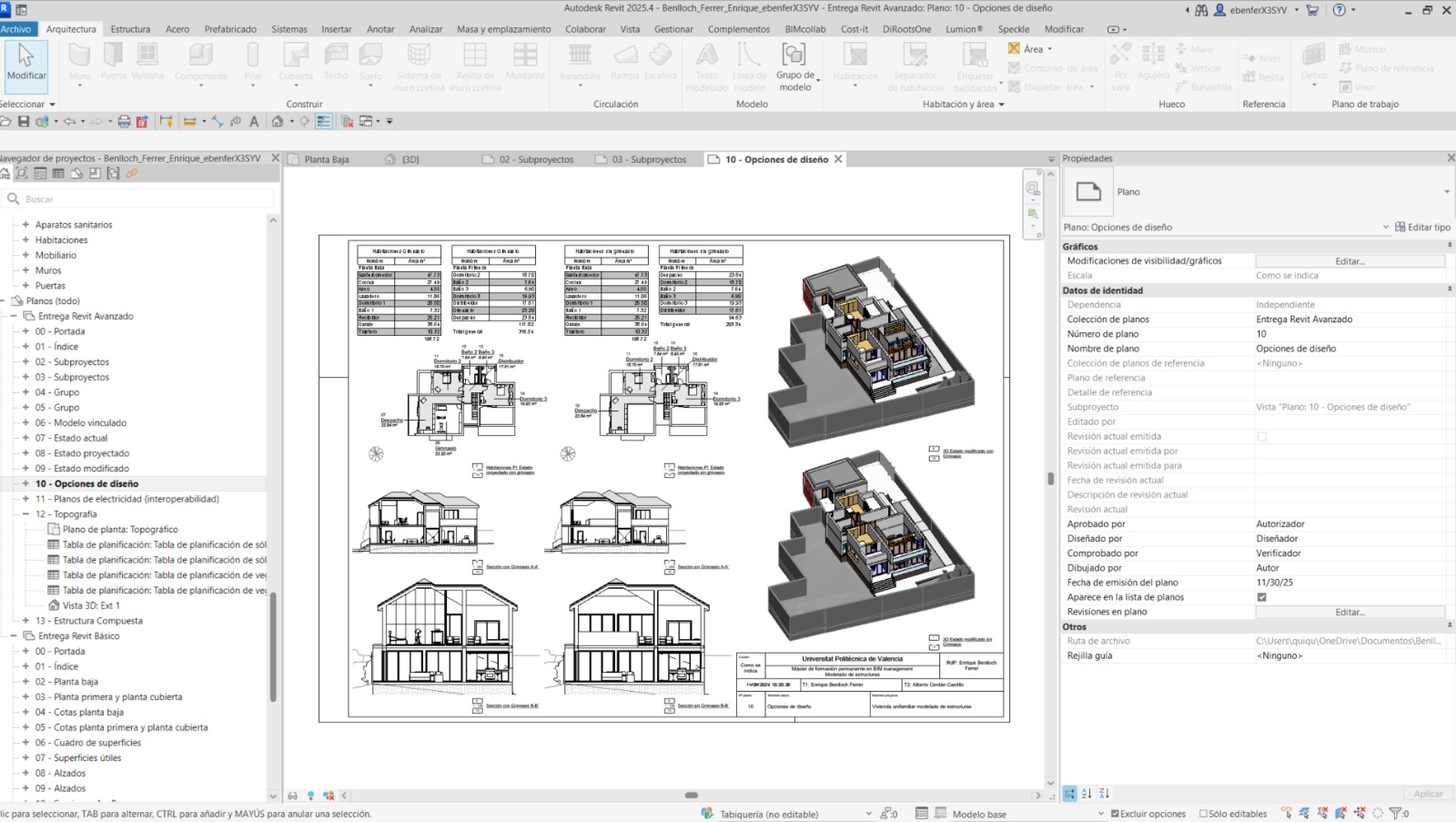Open the 03 - Subproyectos view tab
The width and height of the screenshot is (1456, 822).
[x=649, y=159]
